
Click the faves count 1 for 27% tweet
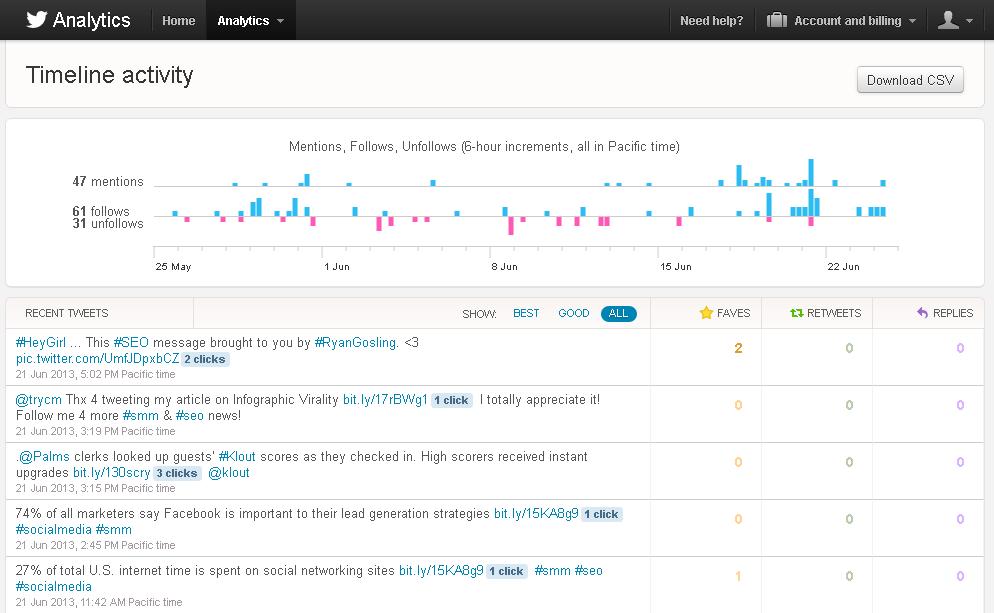click(x=739, y=576)
